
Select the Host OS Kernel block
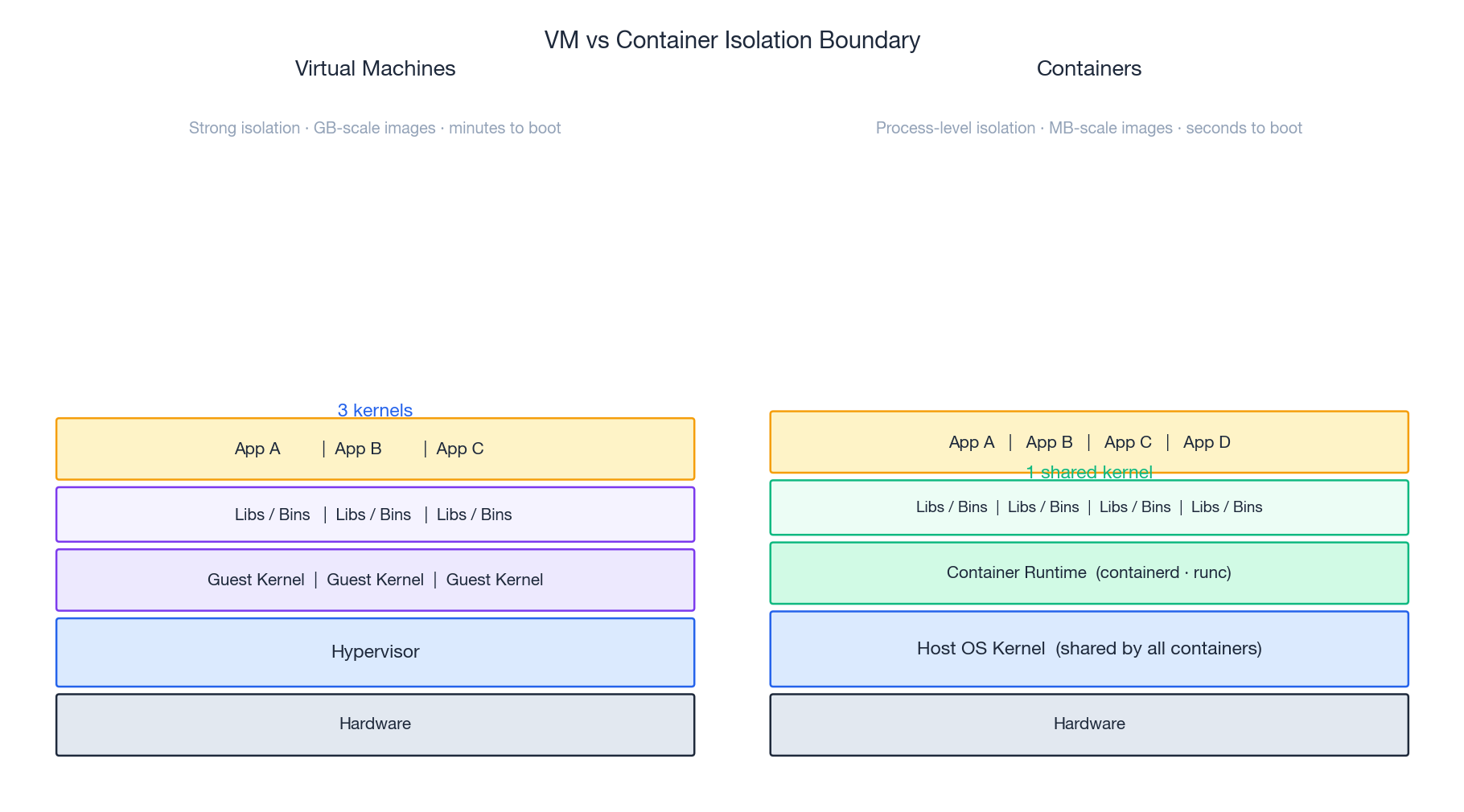[1088, 648]
